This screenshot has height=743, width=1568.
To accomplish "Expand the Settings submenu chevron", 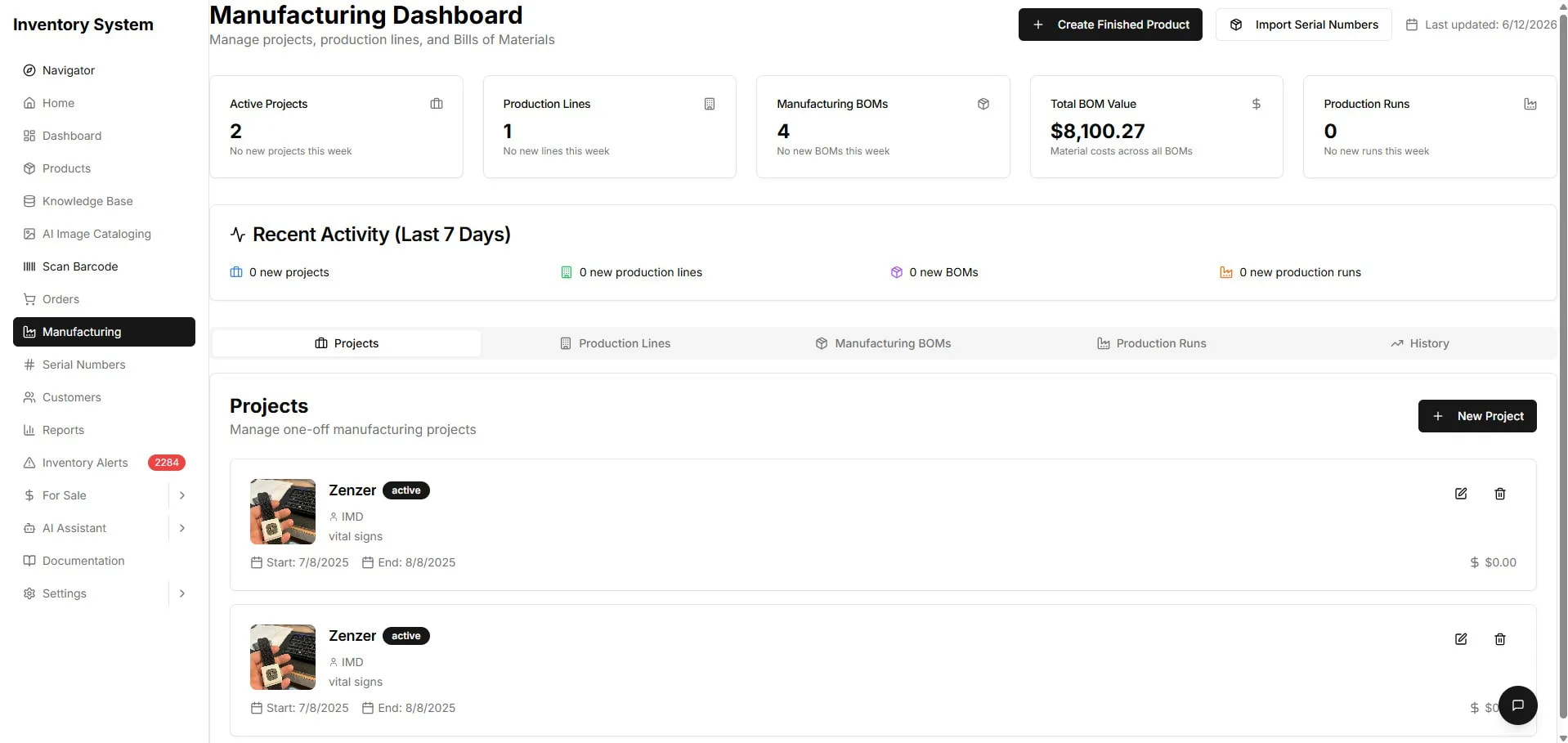I will click(x=182, y=593).
